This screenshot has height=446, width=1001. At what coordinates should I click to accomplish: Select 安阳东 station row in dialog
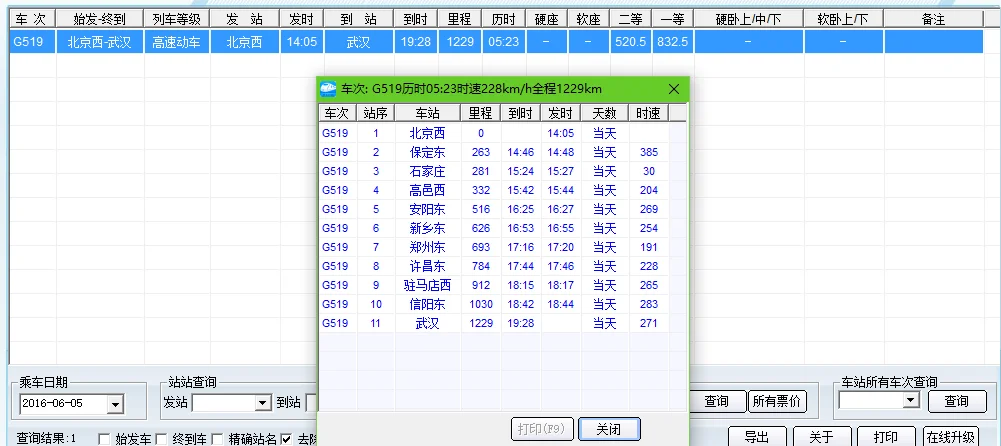[x=493, y=209]
